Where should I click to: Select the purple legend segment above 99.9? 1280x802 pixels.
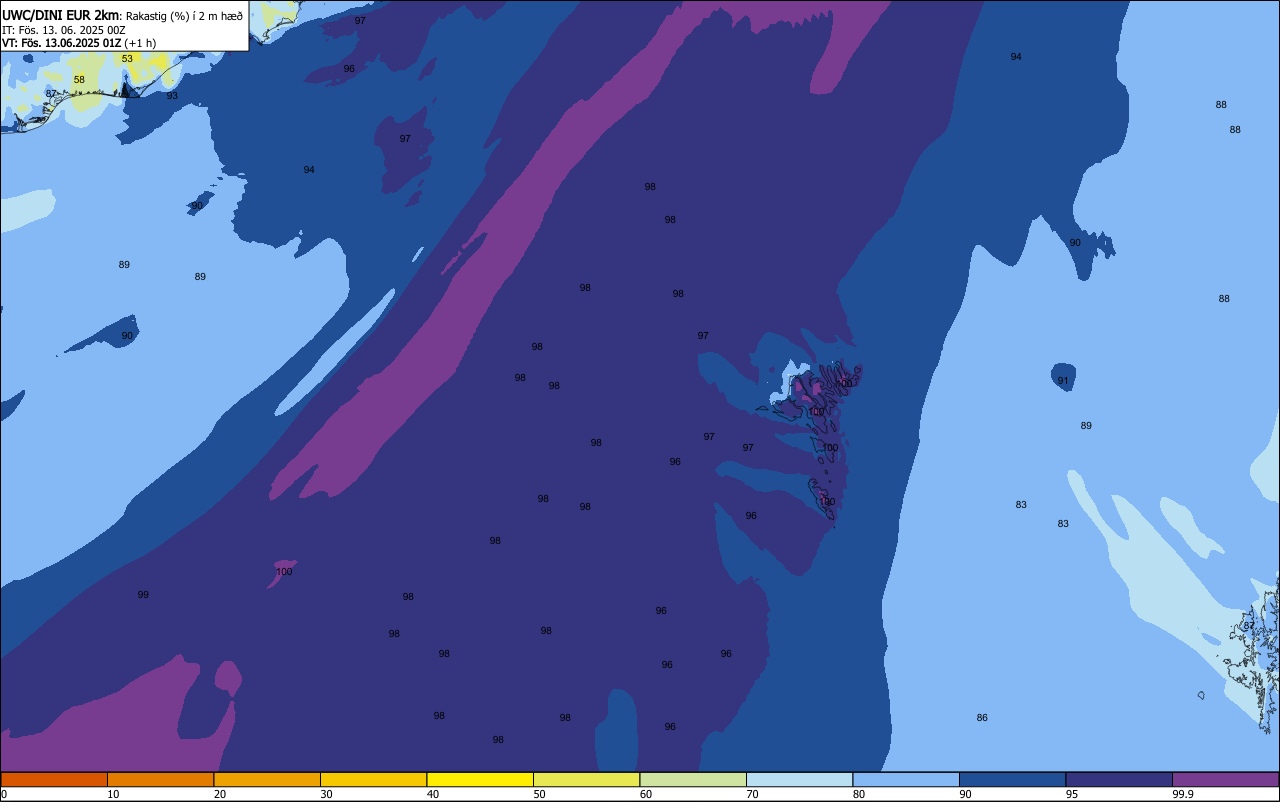point(1225,779)
